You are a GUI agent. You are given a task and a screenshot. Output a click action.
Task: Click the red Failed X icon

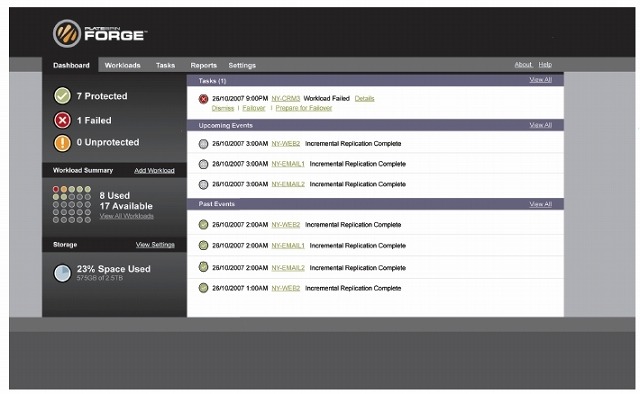(62, 120)
